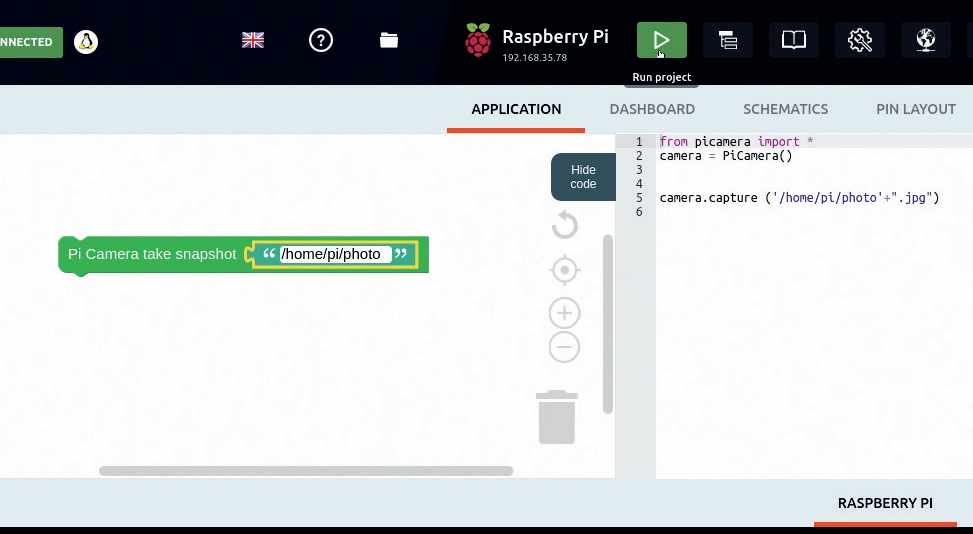Click the Run project tooltip label

(661, 77)
